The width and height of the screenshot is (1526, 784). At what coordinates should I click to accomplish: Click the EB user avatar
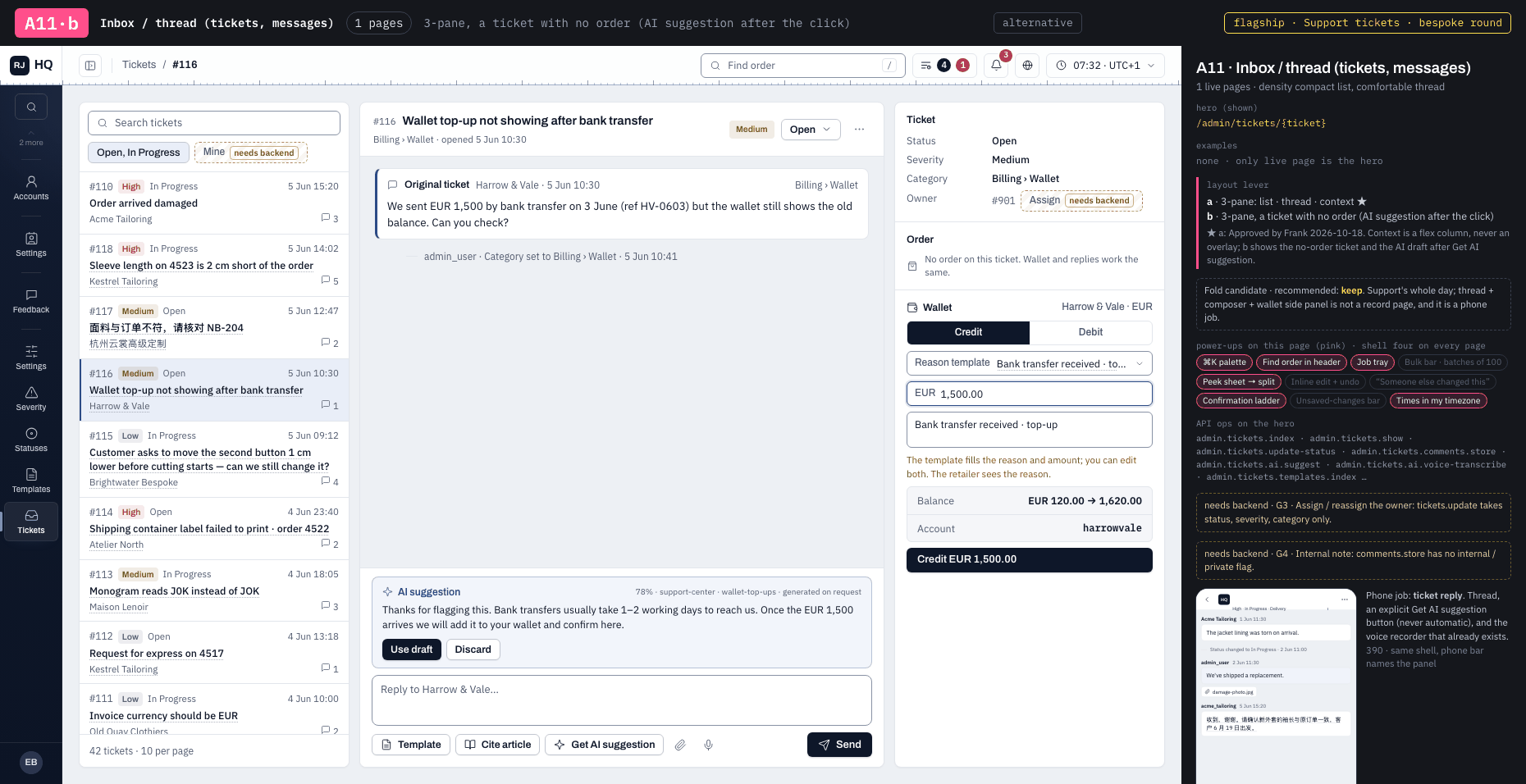click(x=31, y=763)
